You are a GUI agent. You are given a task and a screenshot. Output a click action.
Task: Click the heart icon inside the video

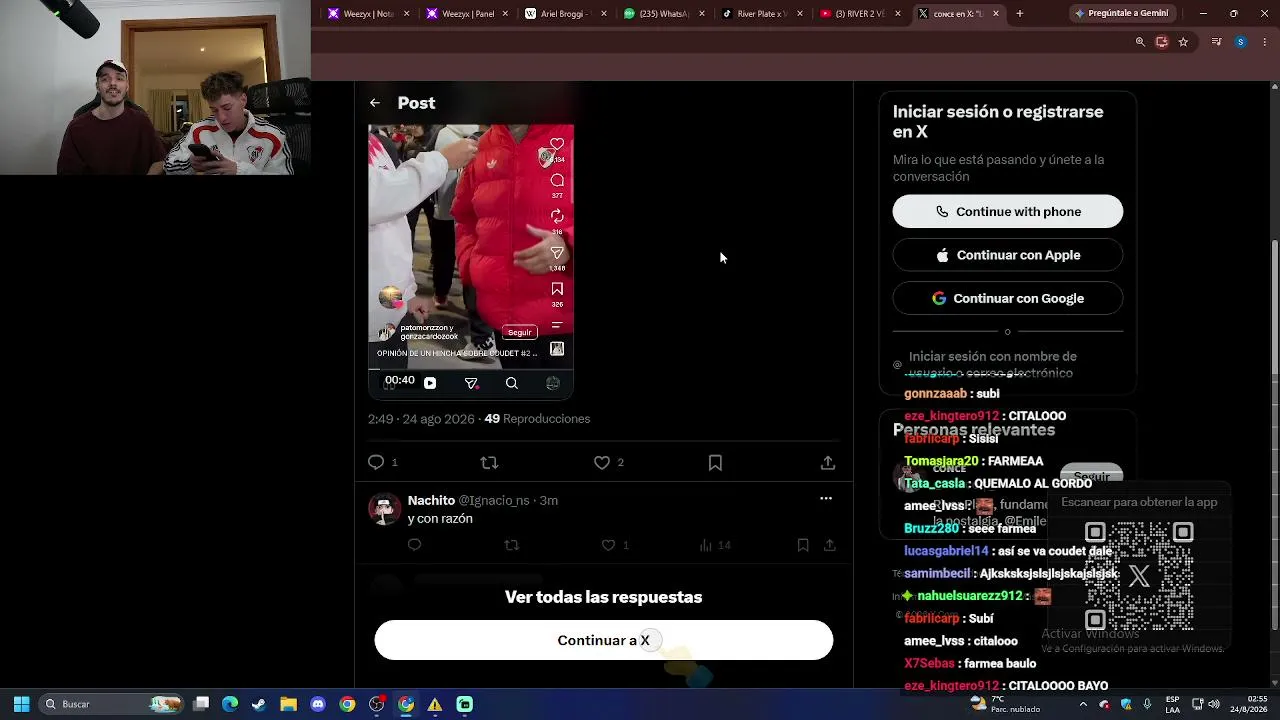[557, 144]
